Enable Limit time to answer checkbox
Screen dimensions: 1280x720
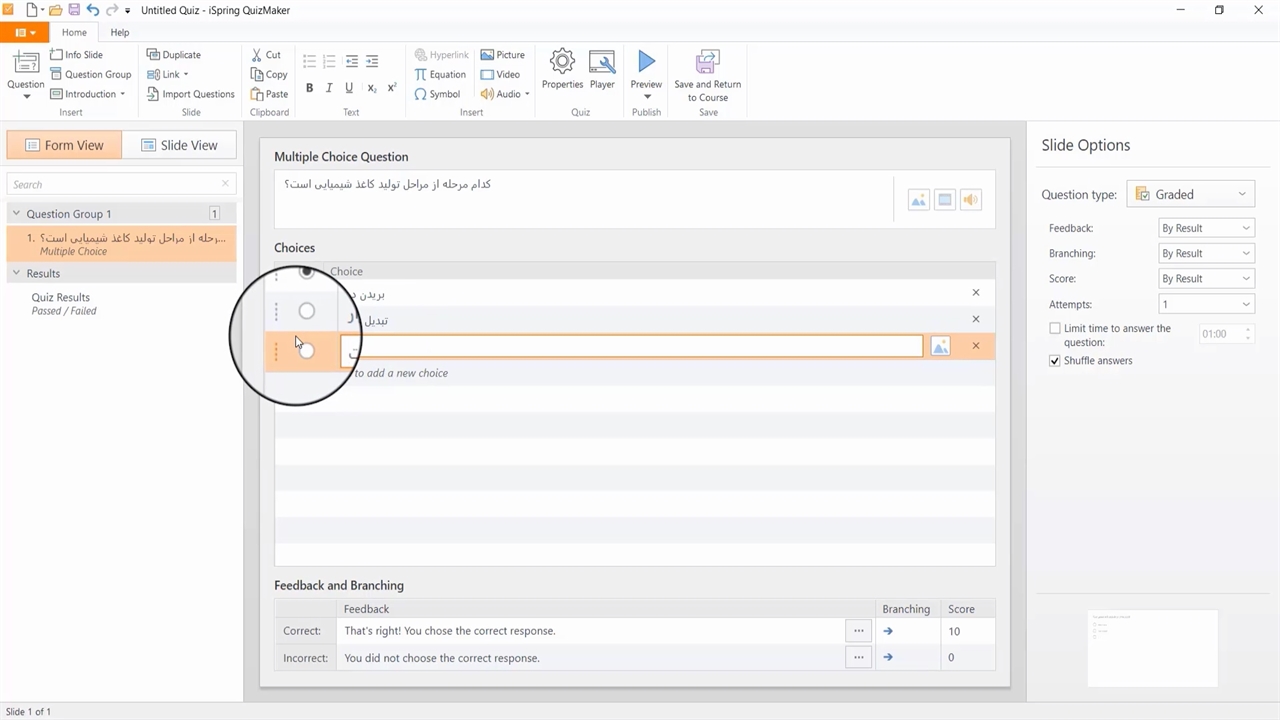pos(1055,328)
